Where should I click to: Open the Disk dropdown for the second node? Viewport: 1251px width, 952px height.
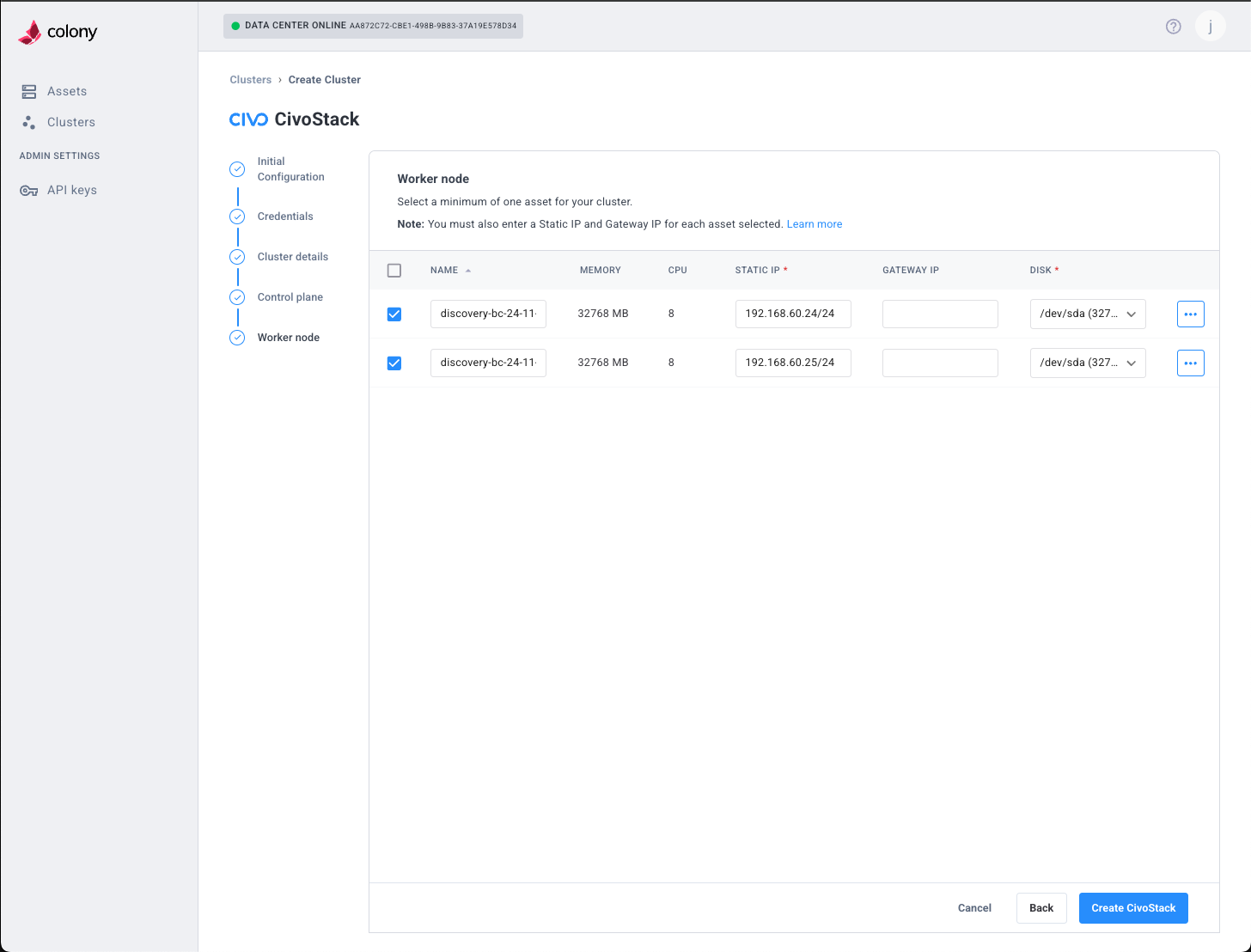pyautogui.click(x=1088, y=363)
